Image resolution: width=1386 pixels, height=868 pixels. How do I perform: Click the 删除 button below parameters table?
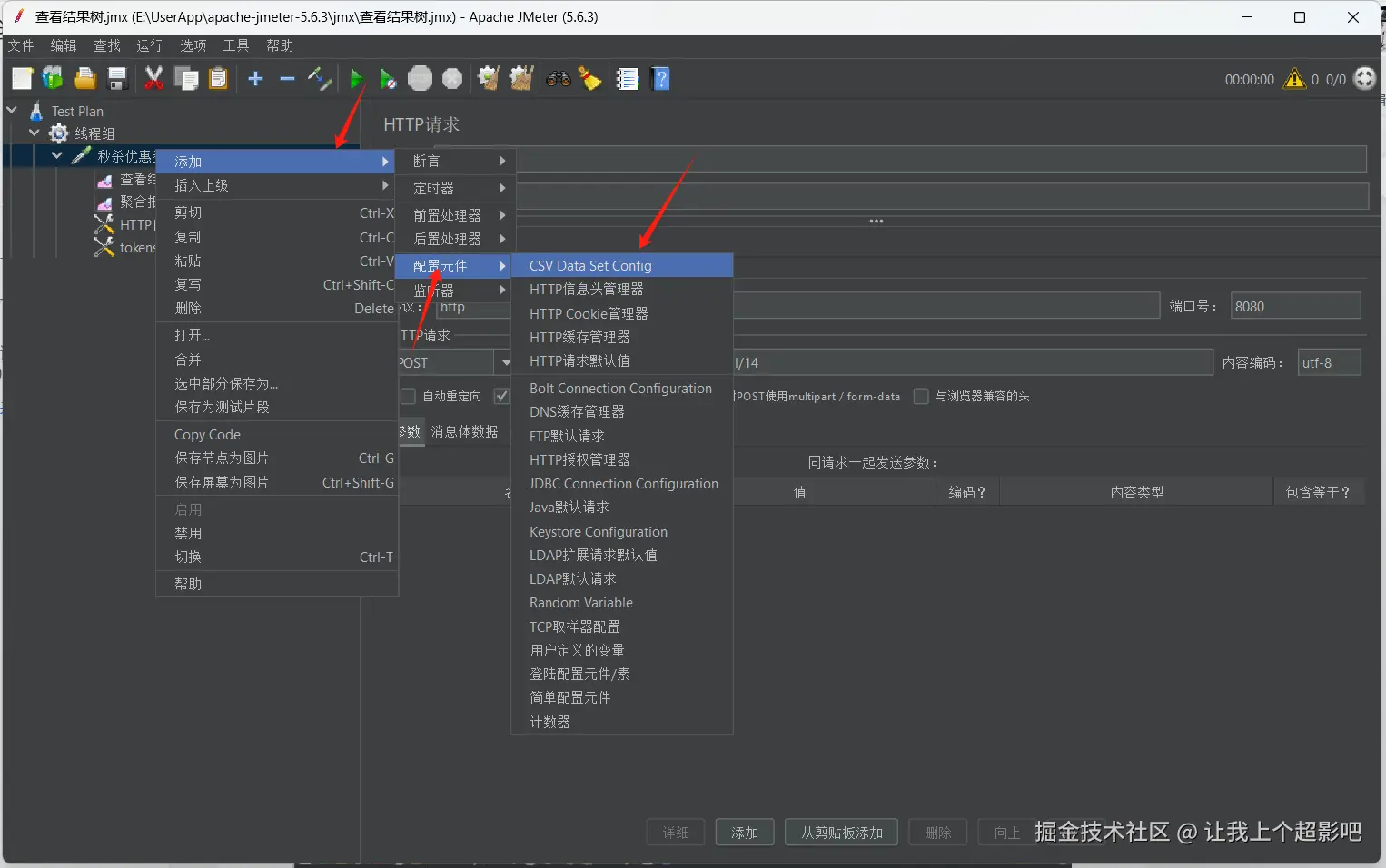(938, 833)
